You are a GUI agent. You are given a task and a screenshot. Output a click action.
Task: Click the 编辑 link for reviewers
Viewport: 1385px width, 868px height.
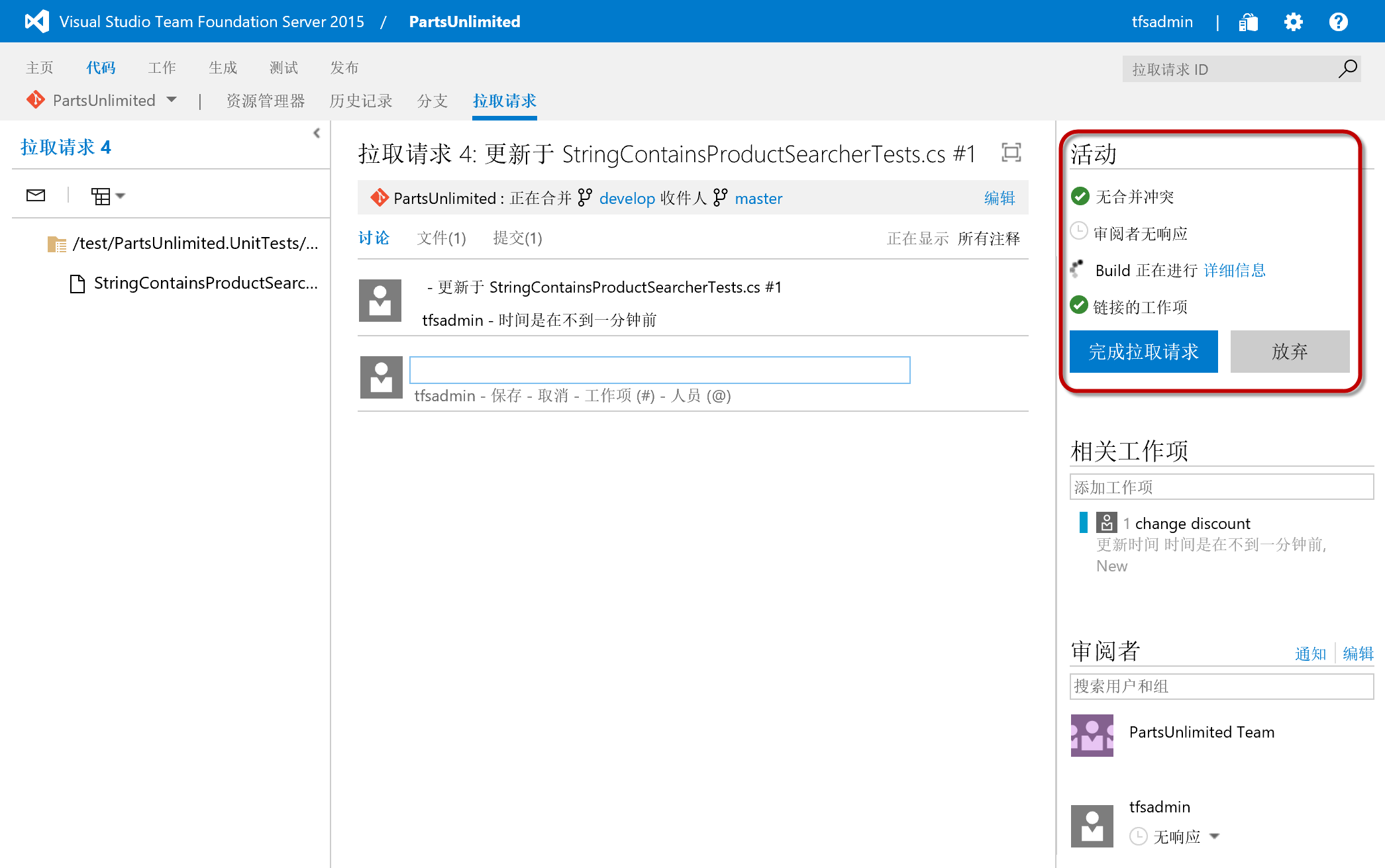click(1358, 653)
